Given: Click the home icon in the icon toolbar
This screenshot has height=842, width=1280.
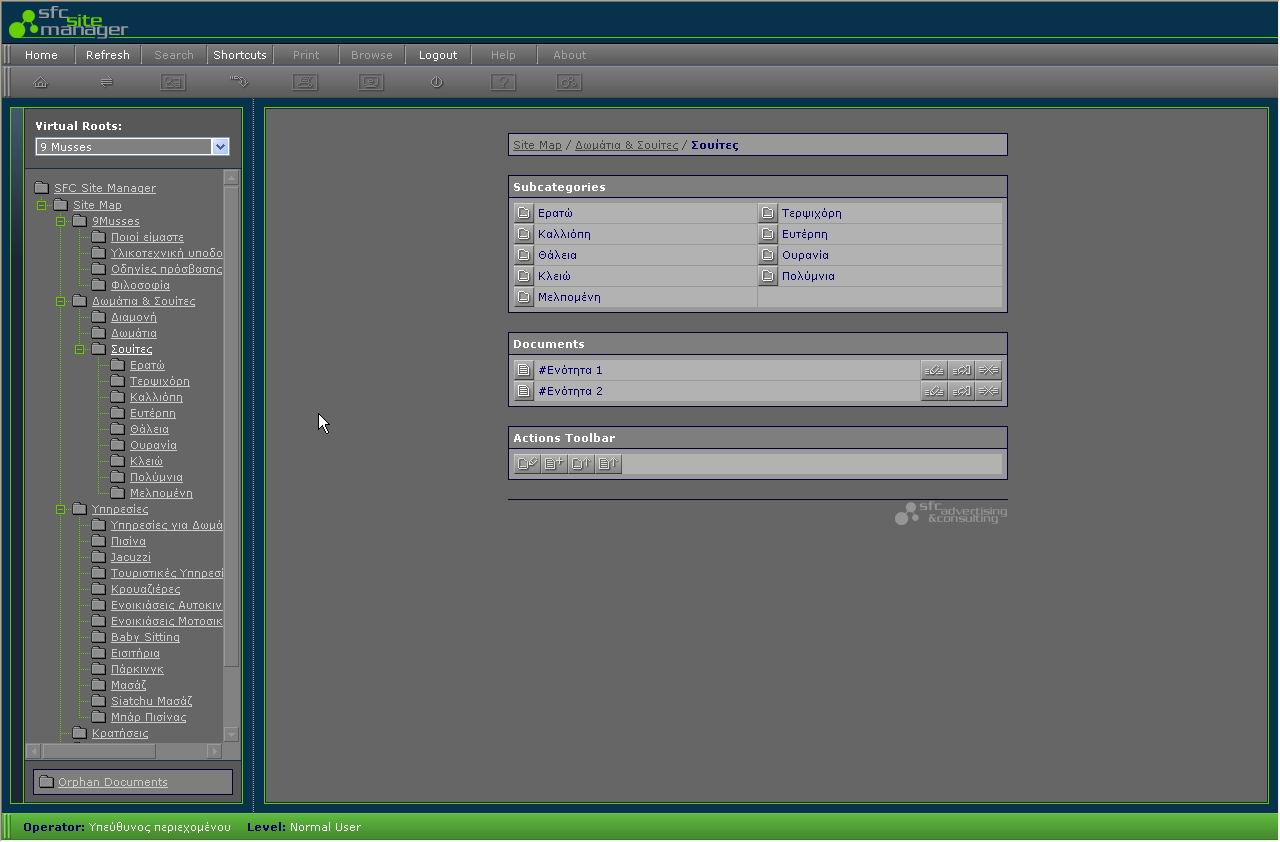Looking at the screenshot, I should click(41, 82).
